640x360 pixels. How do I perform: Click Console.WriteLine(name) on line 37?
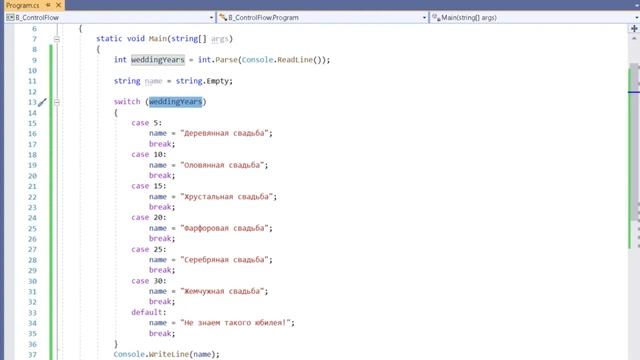(167, 354)
